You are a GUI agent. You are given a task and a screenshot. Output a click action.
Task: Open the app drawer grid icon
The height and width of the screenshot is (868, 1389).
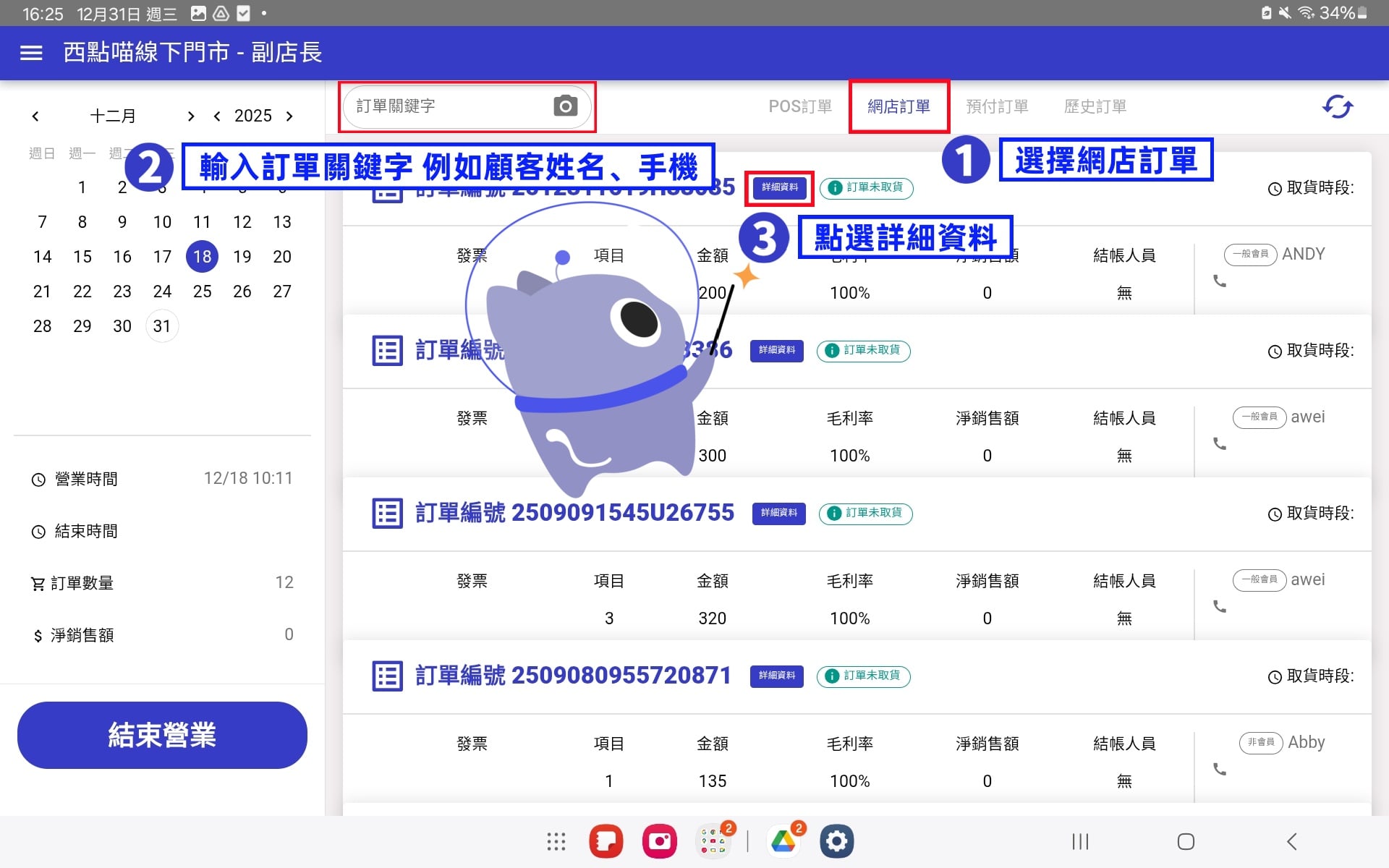556,841
